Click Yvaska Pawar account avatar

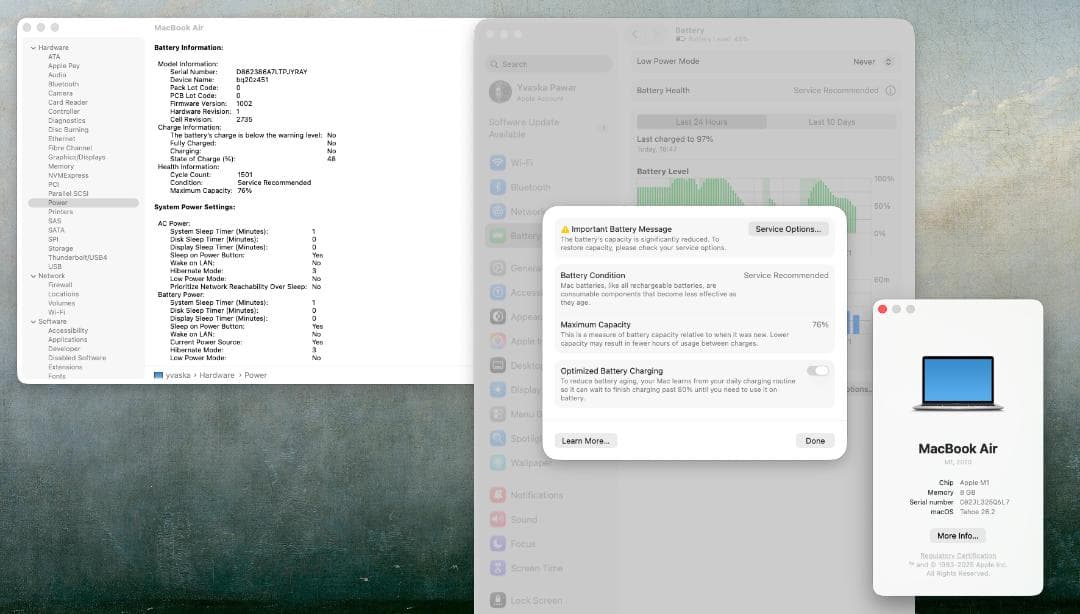pyautogui.click(x=500, y=92)
